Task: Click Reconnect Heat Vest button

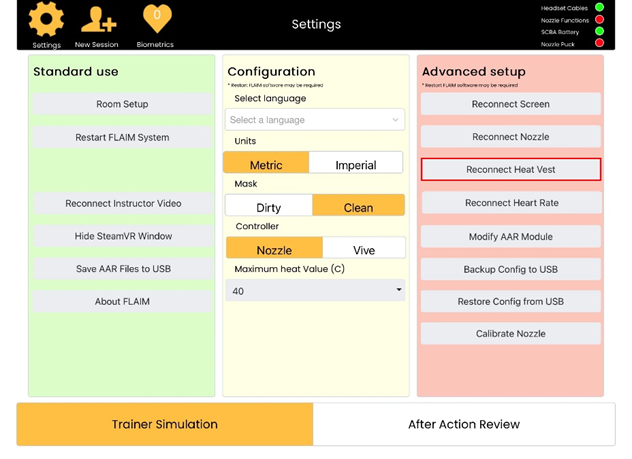Action: (x=510, y=170)
